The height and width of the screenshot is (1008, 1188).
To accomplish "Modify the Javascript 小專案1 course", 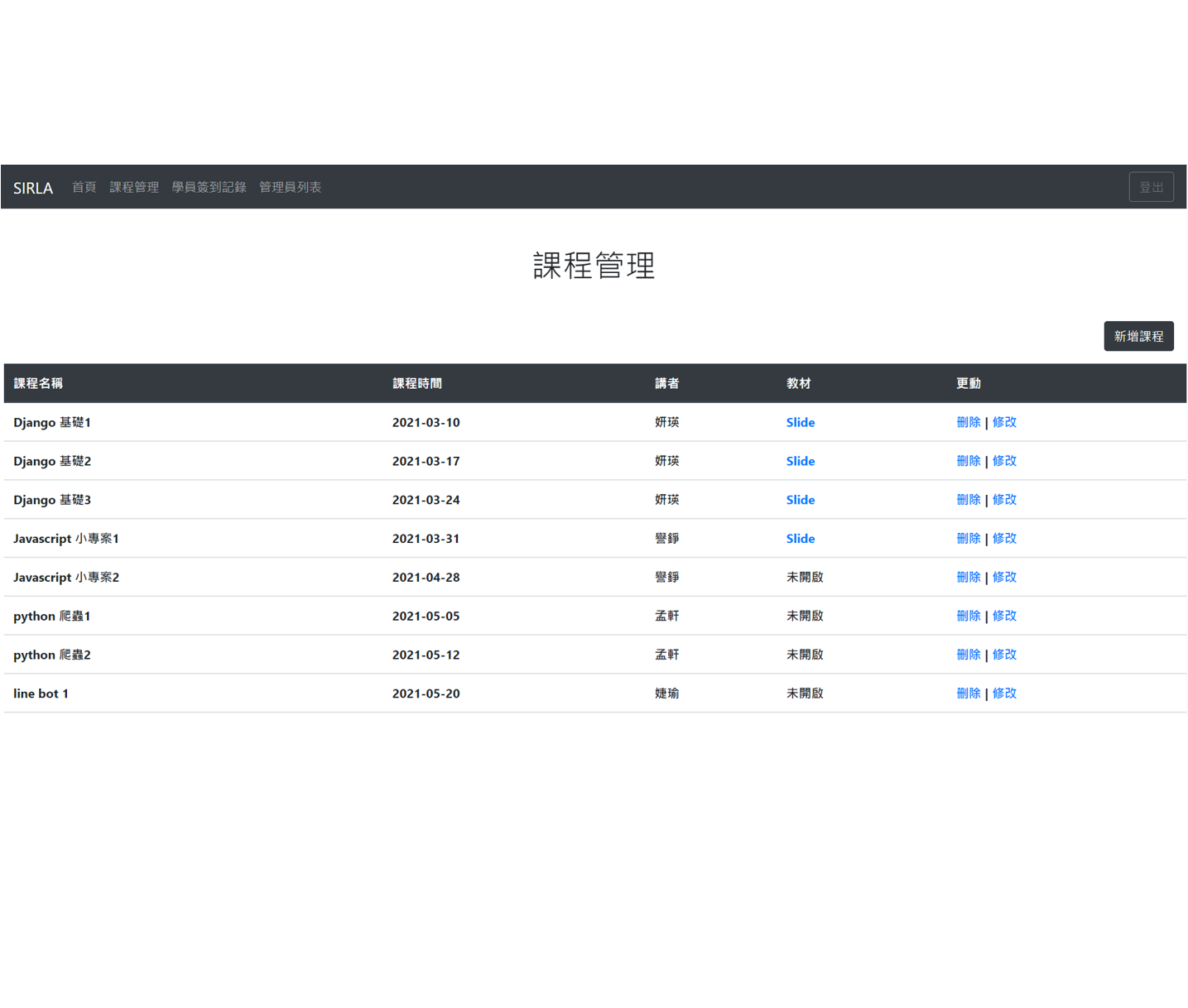I will coord(1004,539).
